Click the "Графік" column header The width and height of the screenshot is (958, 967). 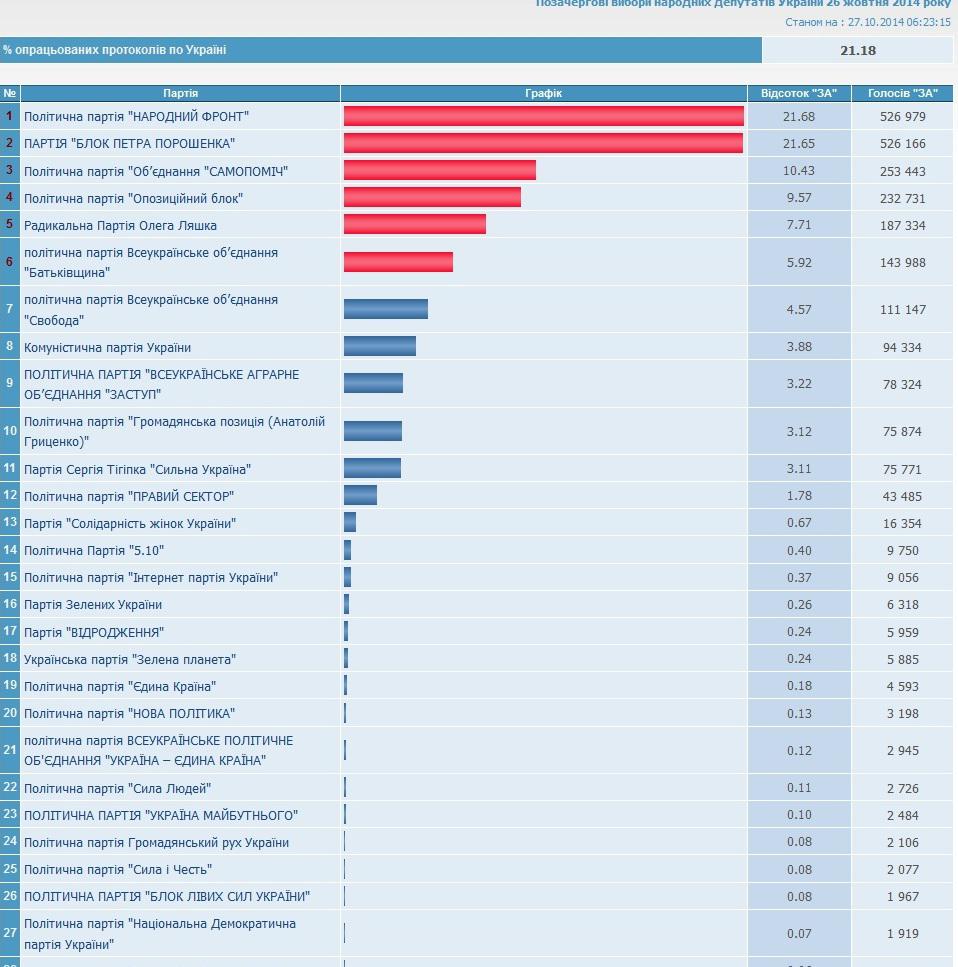click(543, 93)
